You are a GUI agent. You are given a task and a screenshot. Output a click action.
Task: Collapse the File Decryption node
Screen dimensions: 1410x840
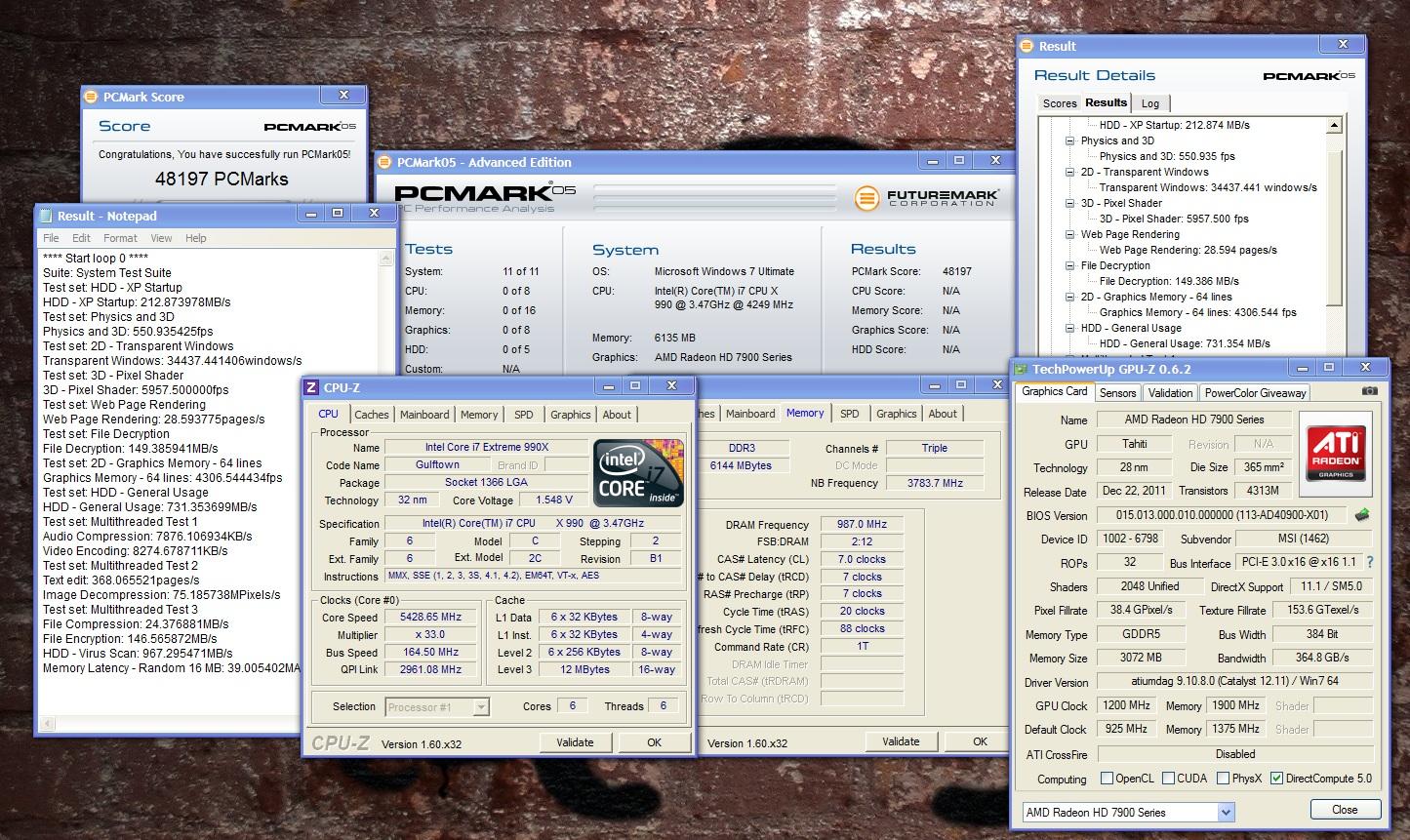(x=1070, y=265)
